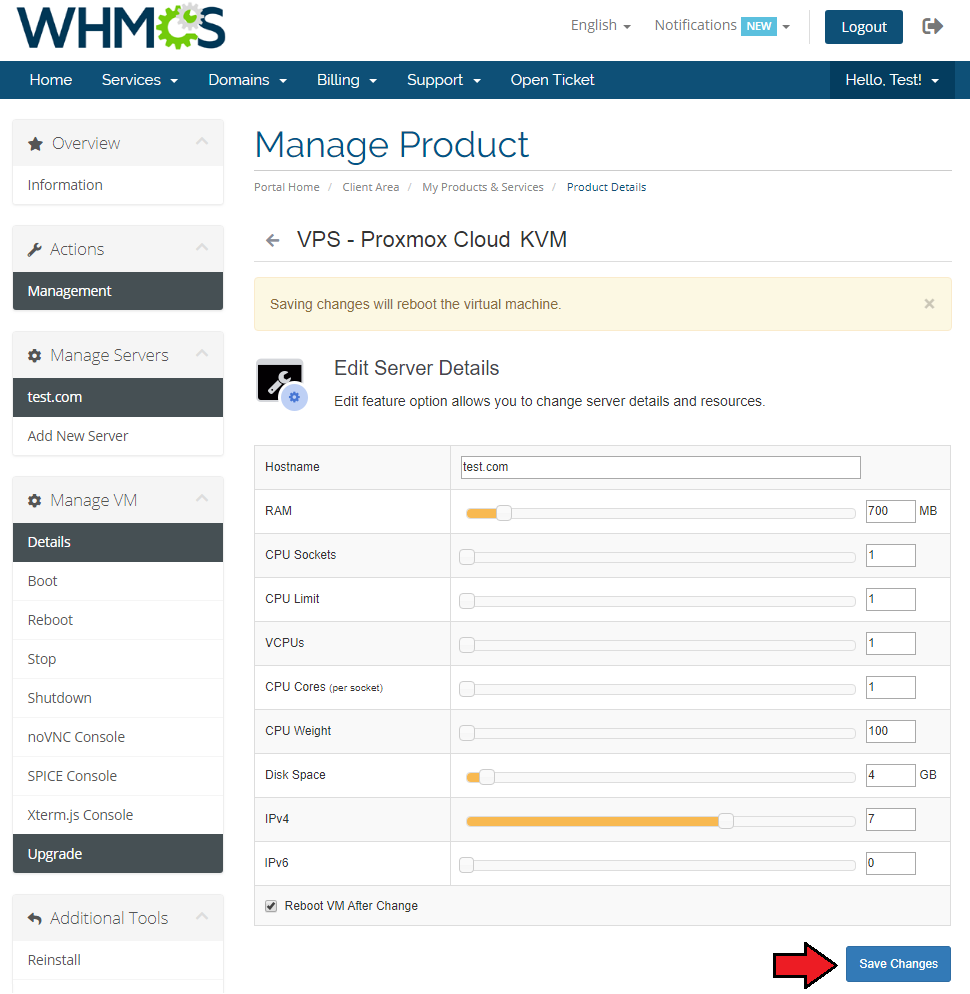Collapse the Overview panel chevron
The width and height of the screenshot is (970, 994).
(x=202, y=141)
